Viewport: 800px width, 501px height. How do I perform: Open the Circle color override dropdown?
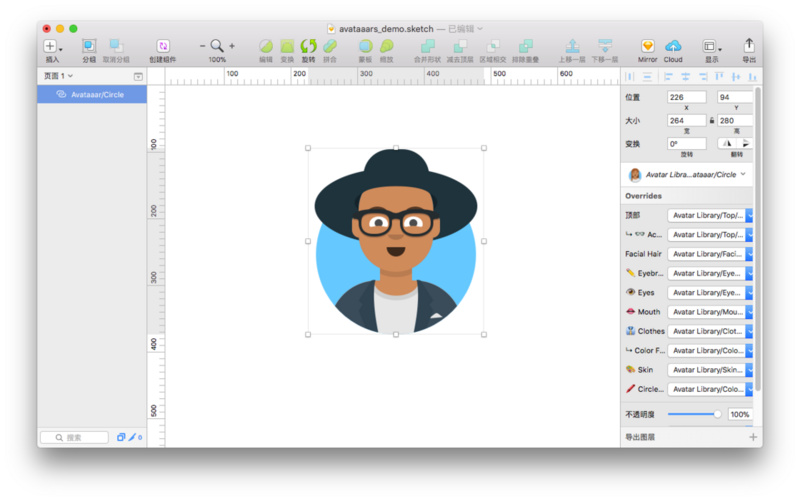tap(710, 389)
